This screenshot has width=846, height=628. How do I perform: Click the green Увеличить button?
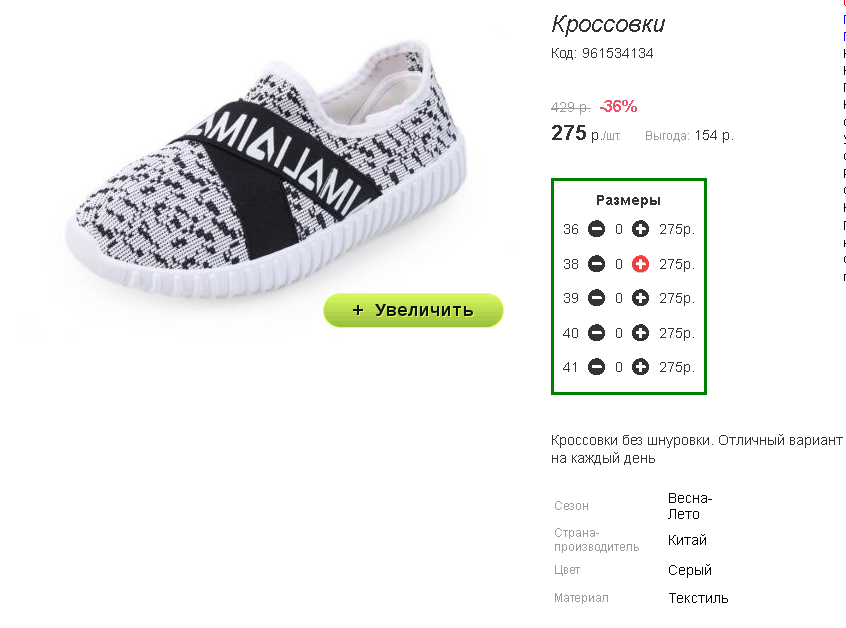413,310
